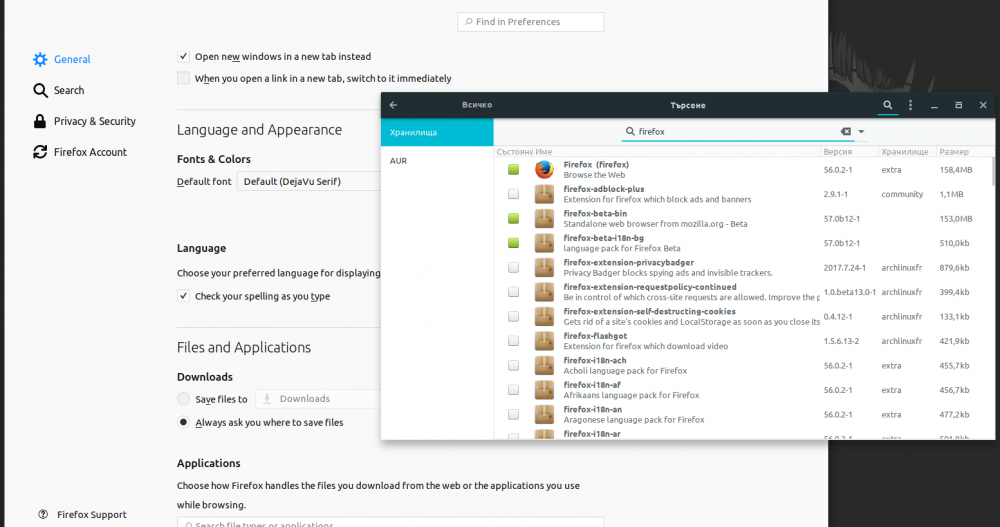Click the Всичко header label
1000x527 pixels.
477,105
